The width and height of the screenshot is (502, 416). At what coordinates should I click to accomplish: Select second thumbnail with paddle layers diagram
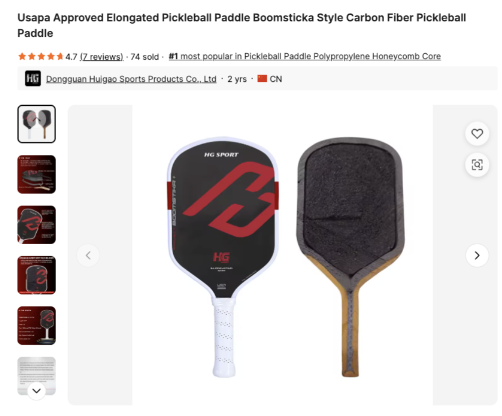[37, 174]
